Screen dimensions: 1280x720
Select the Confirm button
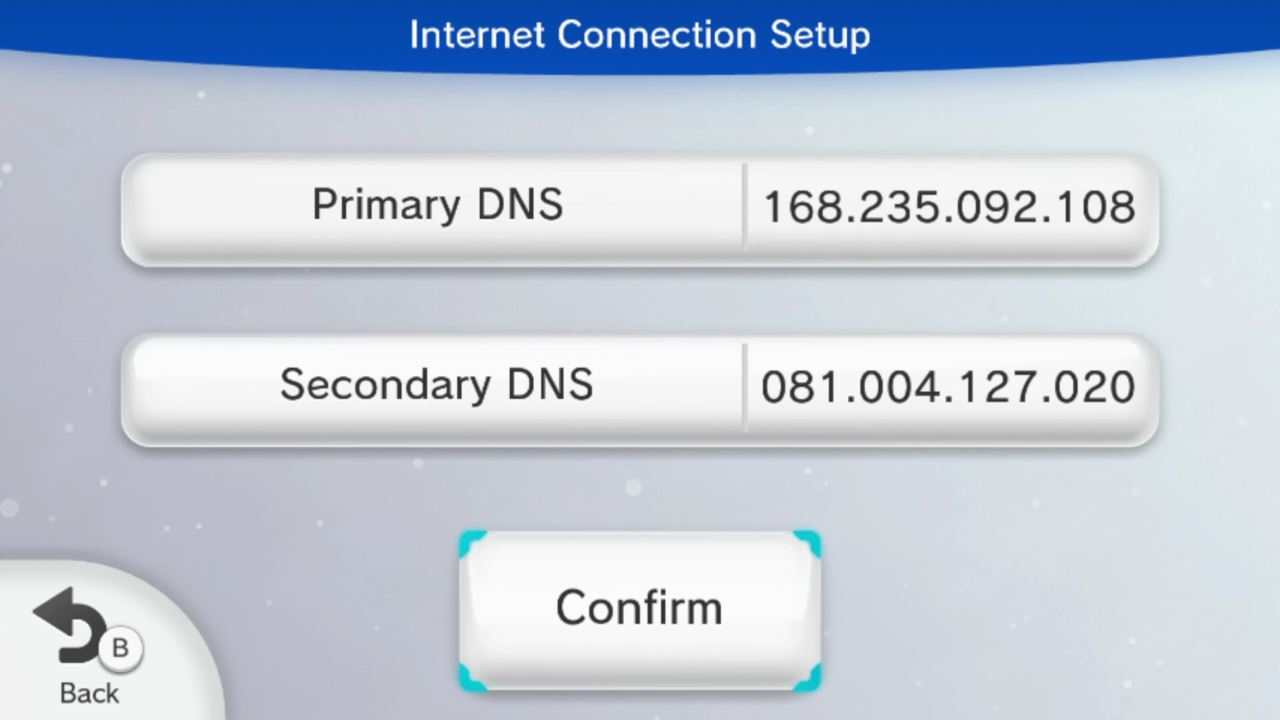coord(640,611)
